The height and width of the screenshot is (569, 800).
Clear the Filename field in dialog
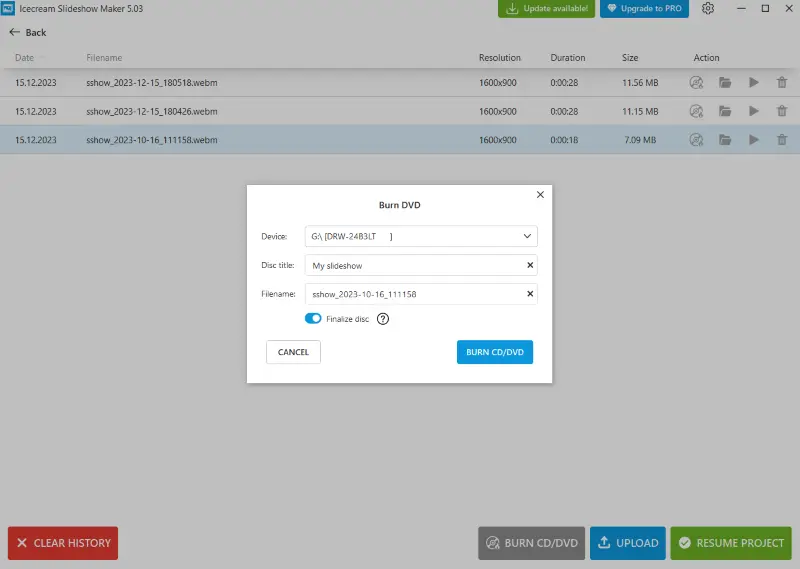pos(530,293)
